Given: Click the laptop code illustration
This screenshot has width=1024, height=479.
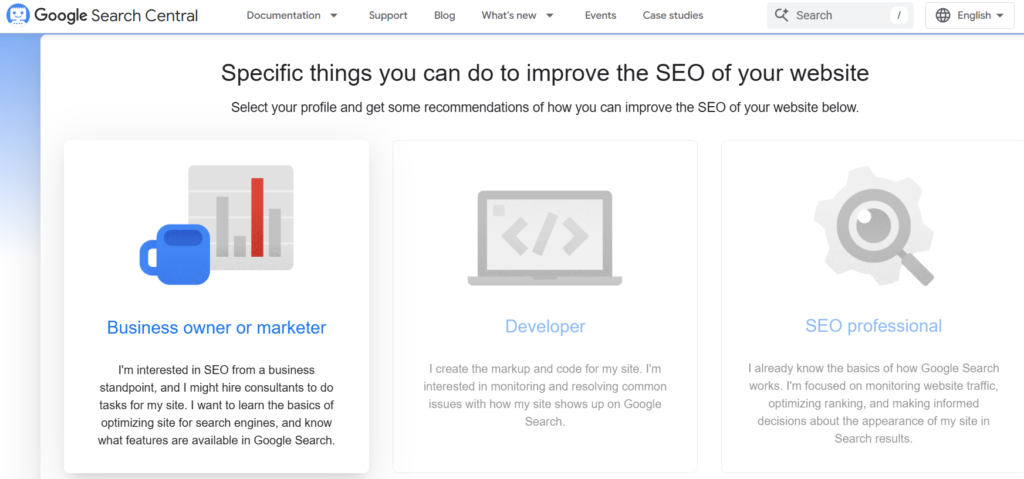Looking at the screenshot, I should click(x=545, y=238).
